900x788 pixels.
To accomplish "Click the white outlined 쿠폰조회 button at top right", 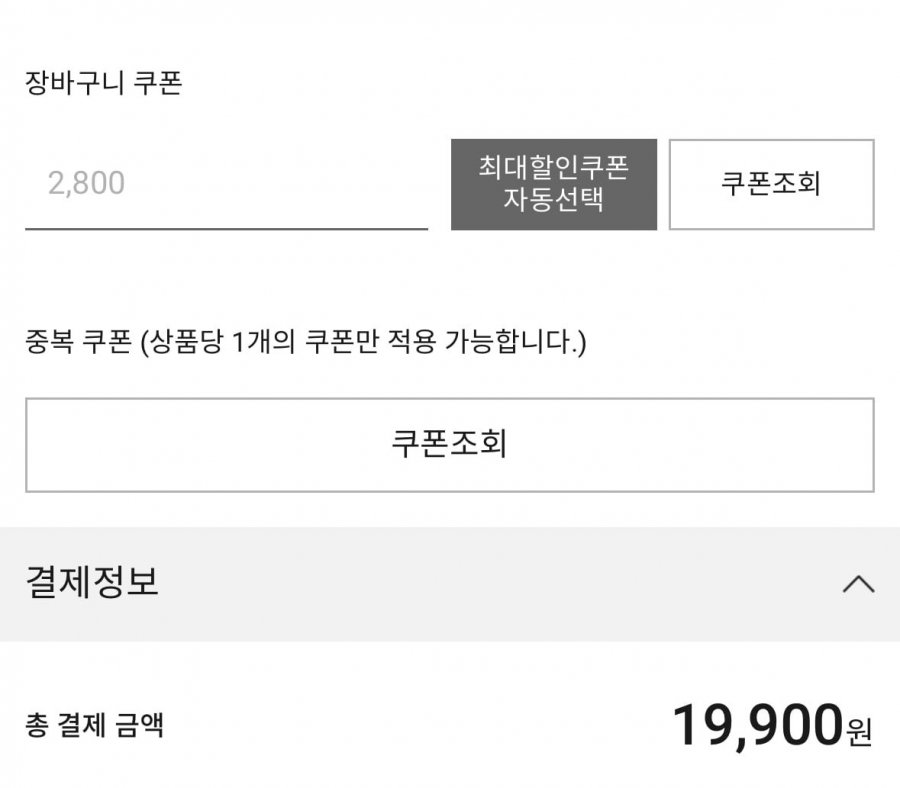I will coord(771,184).
